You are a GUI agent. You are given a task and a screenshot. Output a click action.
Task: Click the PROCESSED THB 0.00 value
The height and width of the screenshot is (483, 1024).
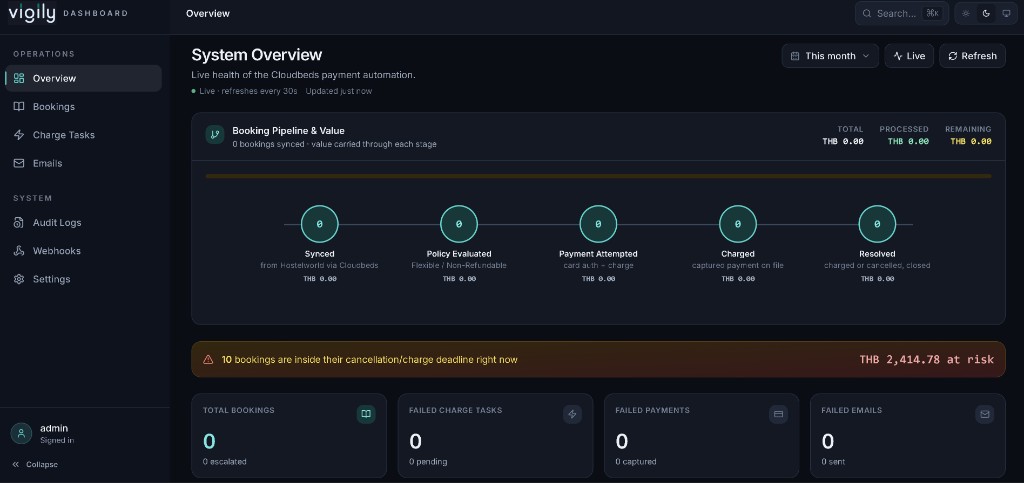[x=908, y=142]
